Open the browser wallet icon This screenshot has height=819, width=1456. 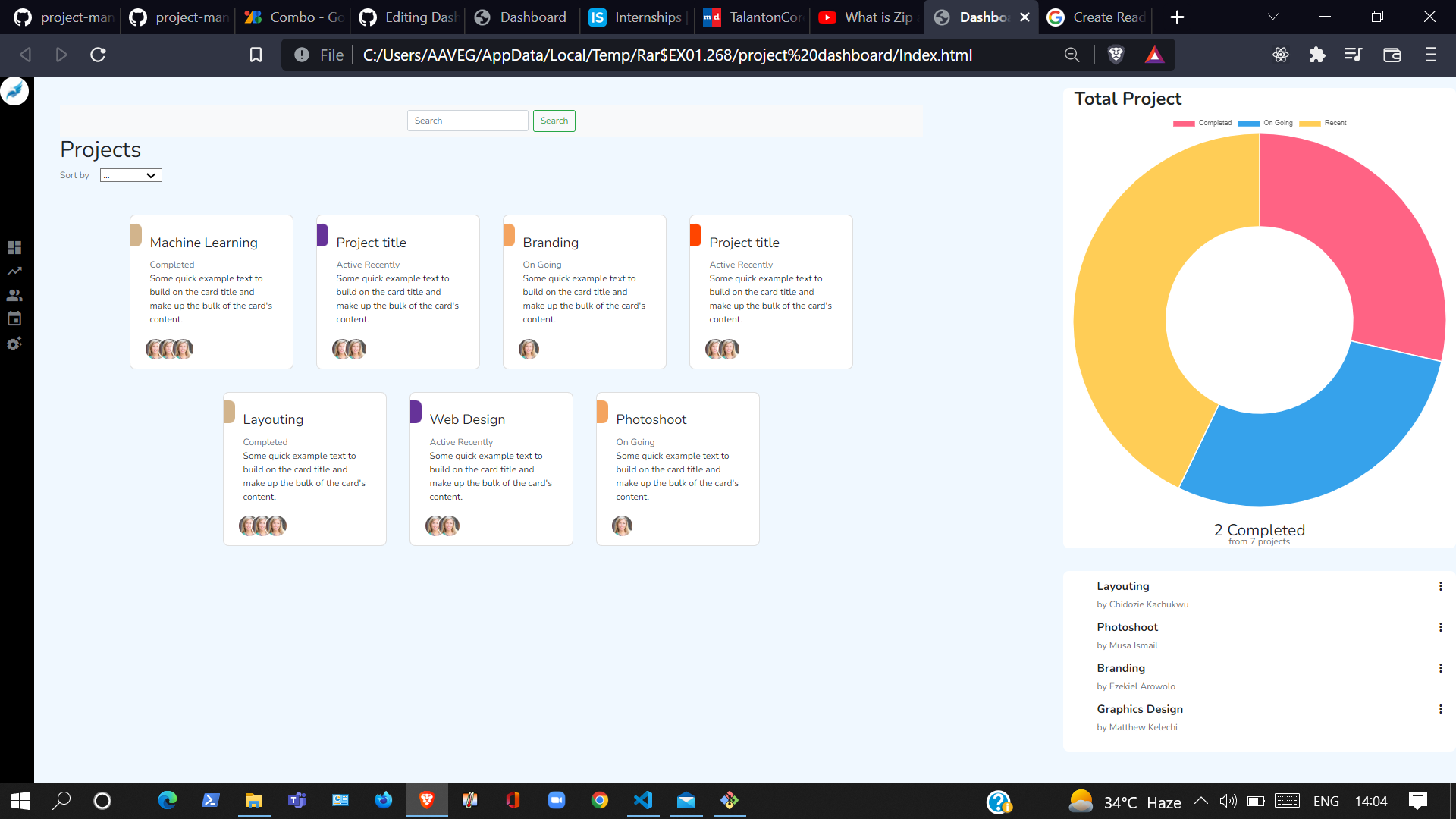[x=1392, y=54]
